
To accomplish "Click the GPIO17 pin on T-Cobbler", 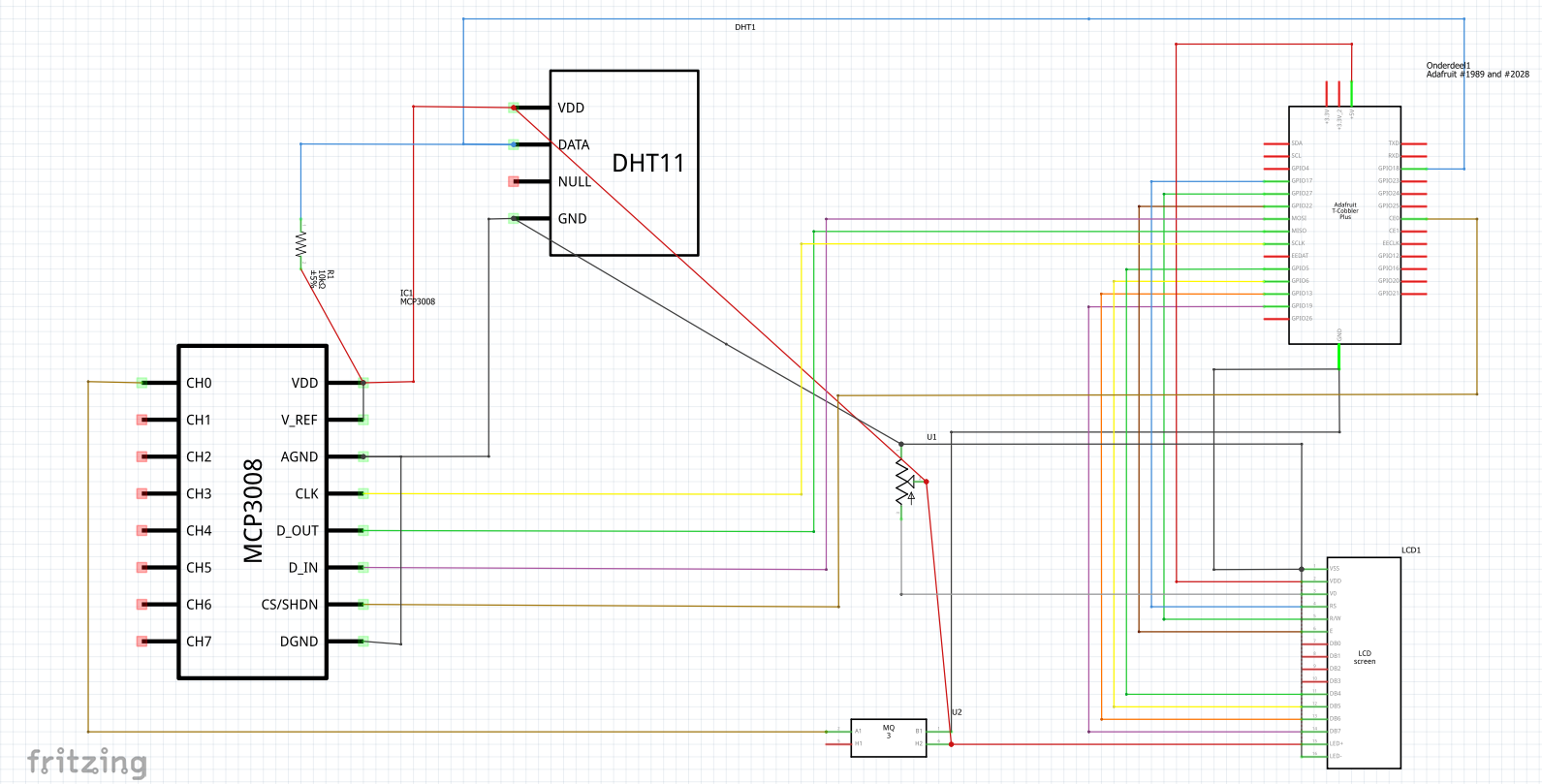I will point(1302,181).
